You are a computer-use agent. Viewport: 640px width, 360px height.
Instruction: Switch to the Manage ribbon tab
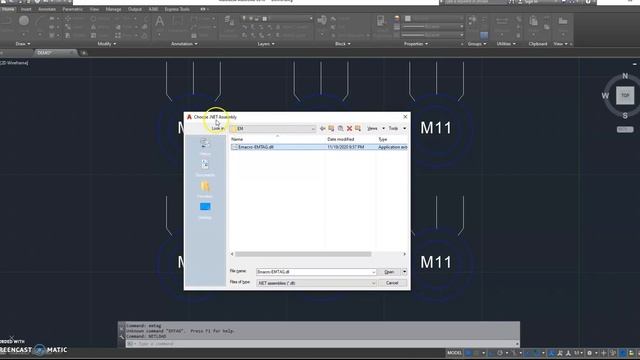[x=113, y=9]
